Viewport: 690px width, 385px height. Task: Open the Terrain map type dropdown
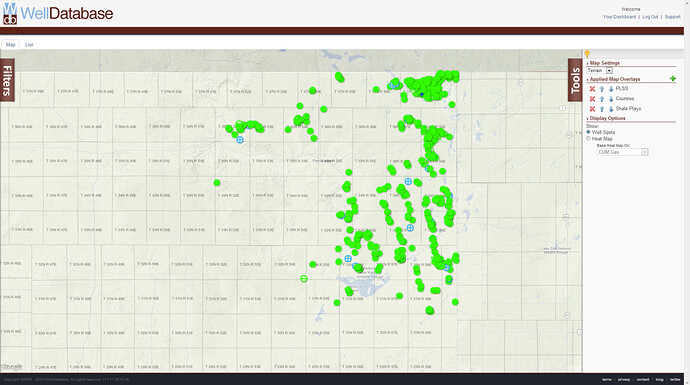coord(600,70)
